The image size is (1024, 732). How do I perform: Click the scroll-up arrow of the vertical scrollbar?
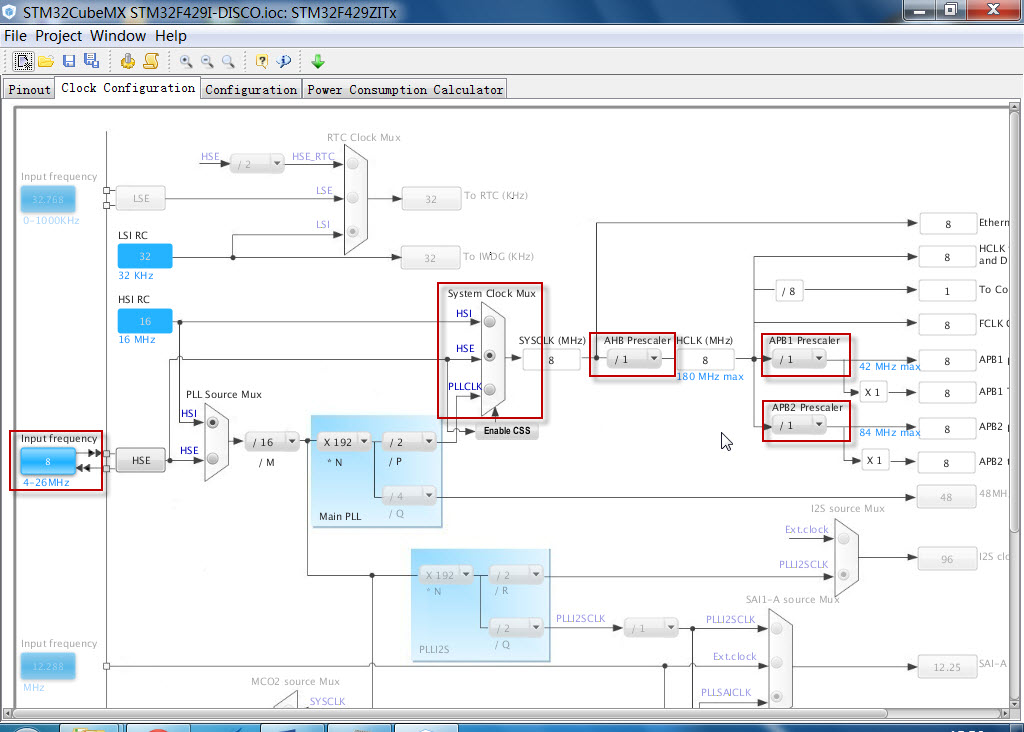pyautogui.click(x=1014, y=106)
